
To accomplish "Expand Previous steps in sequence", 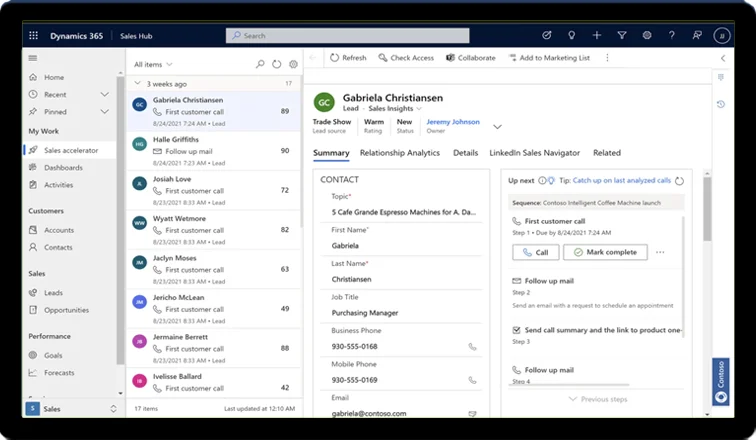I will click(x=598, y=400).
